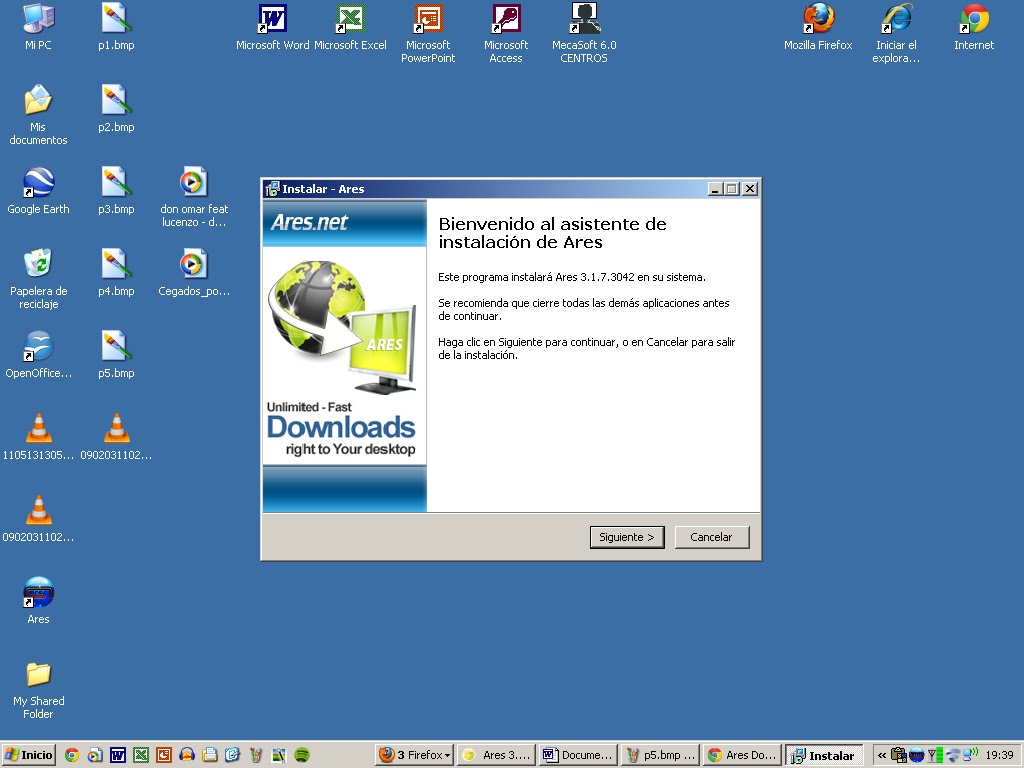Click Word icon in quick launch bar

pos(118,755)
